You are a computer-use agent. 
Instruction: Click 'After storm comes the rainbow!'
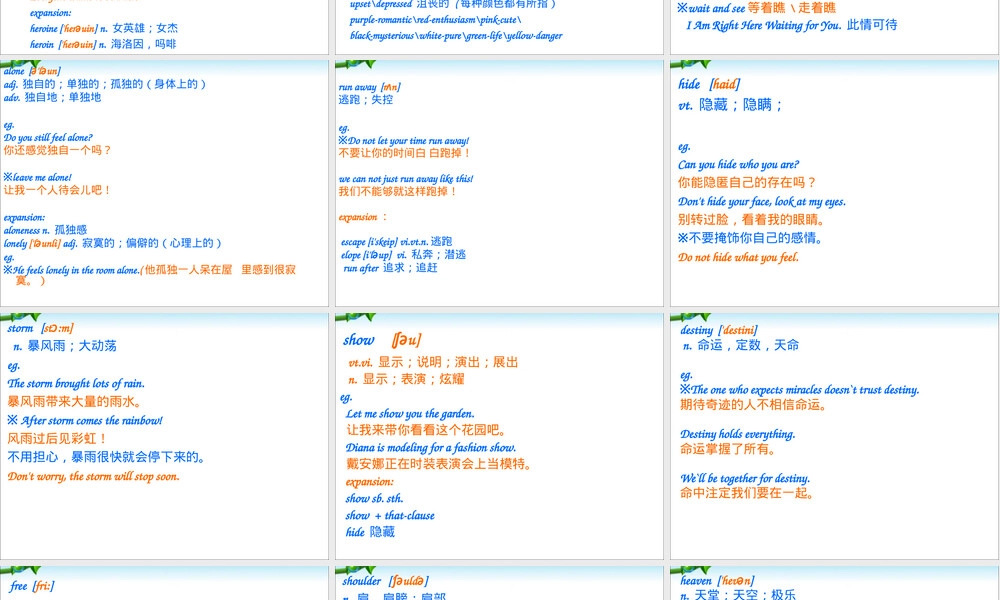coord(92,421)
